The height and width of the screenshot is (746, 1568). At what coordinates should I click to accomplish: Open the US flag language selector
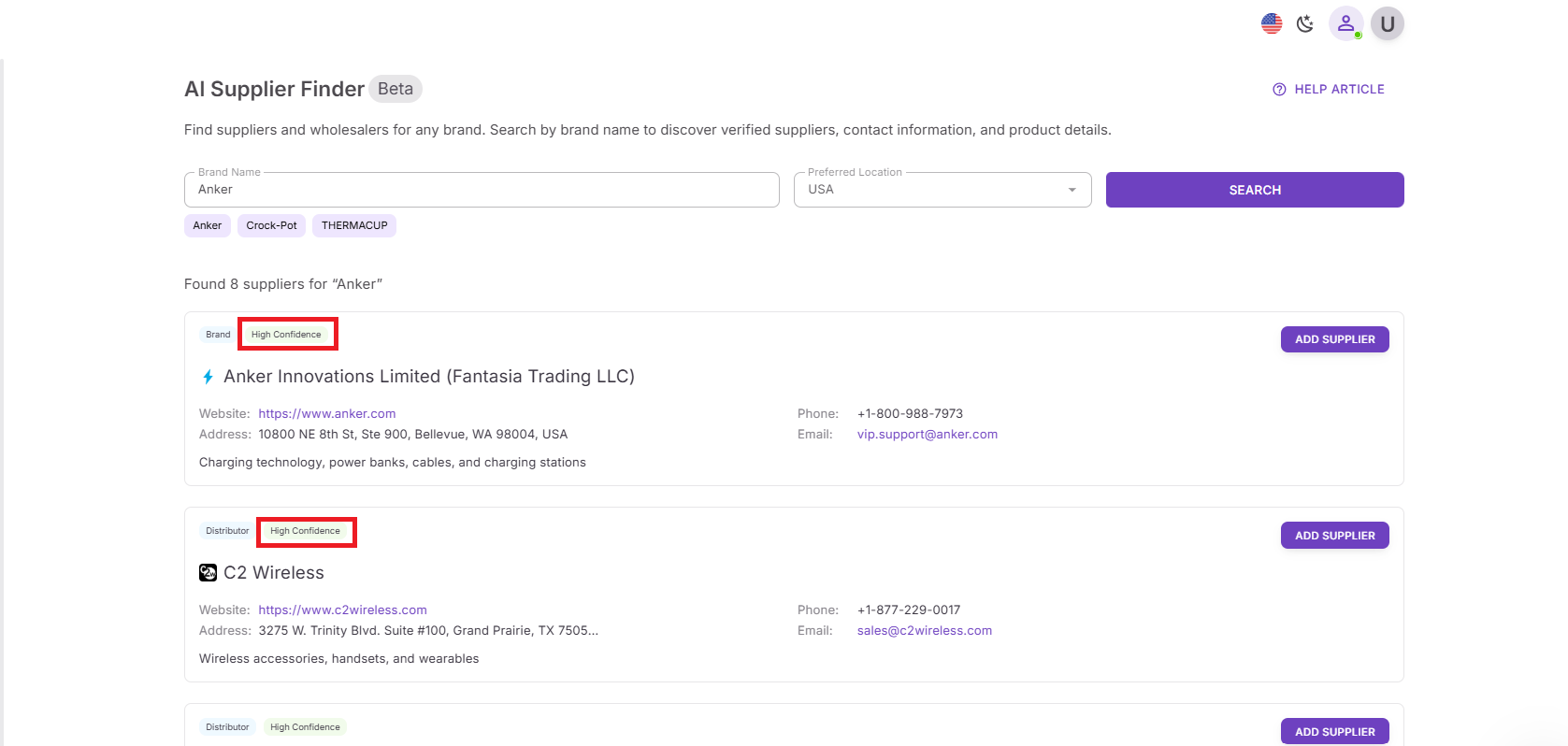click(x=1272, y=23)
